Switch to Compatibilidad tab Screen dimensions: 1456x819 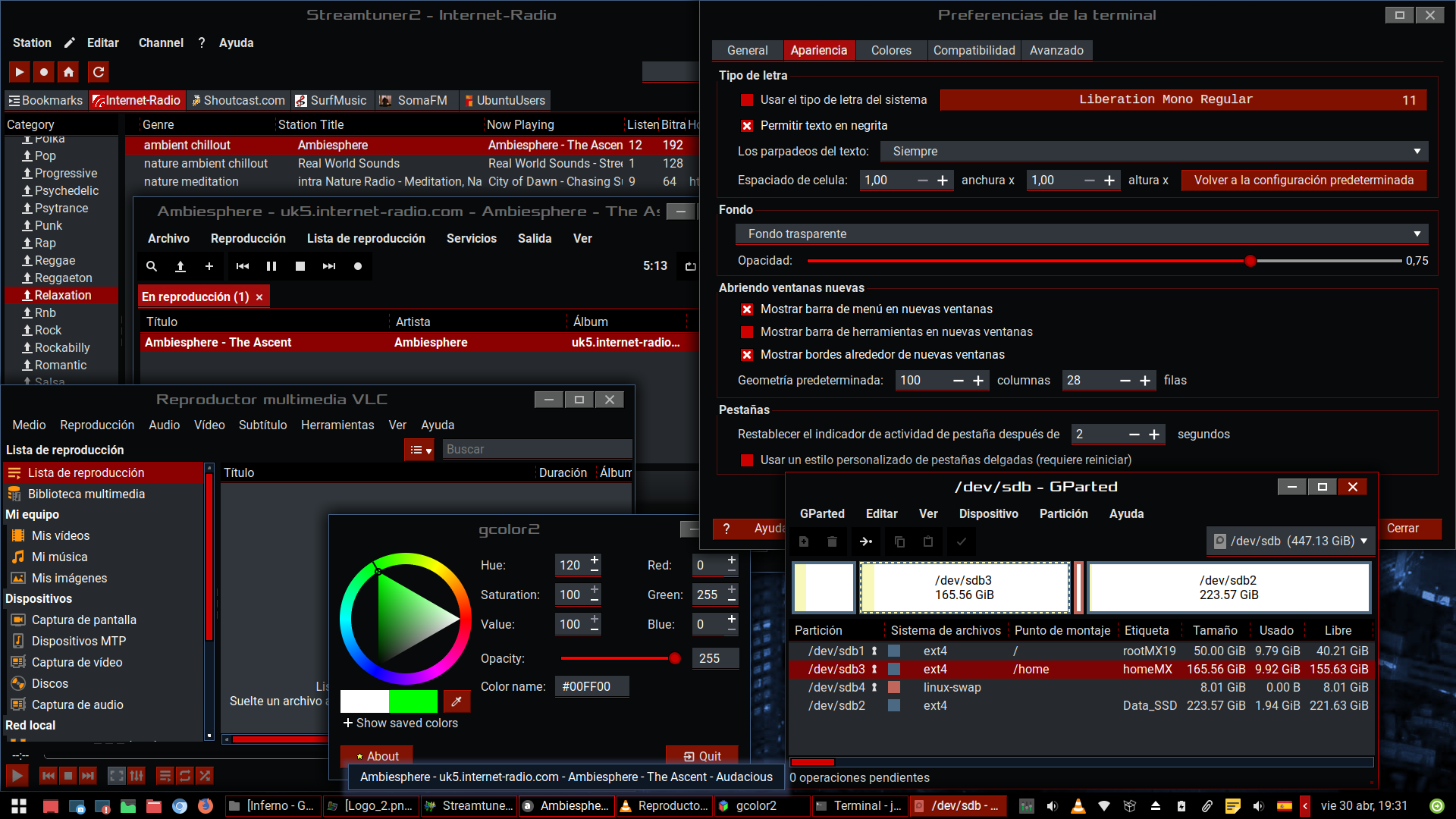974,51
